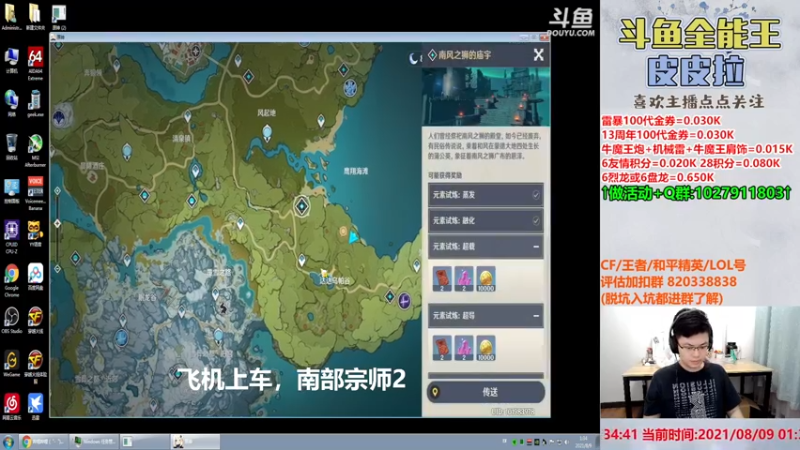Click the middle handle on the map zoom slider
The image size is (800, 450).
point(58,223)
